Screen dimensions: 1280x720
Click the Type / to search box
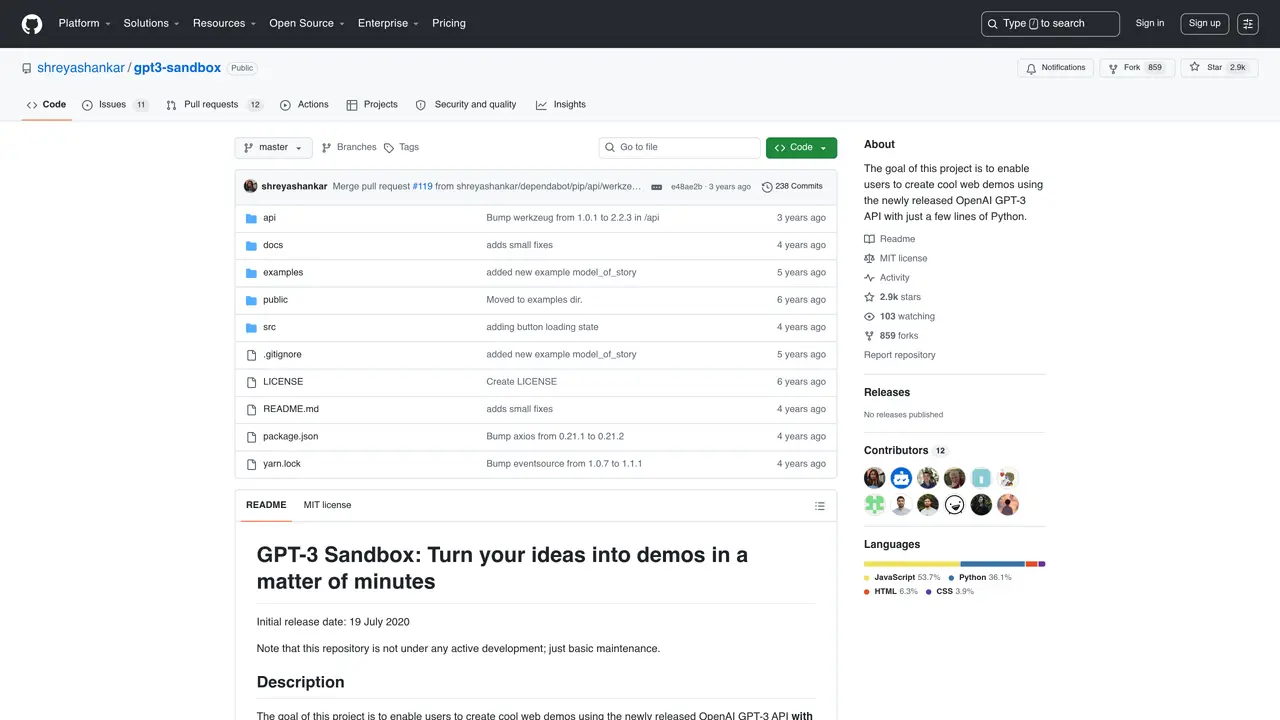1050,23
